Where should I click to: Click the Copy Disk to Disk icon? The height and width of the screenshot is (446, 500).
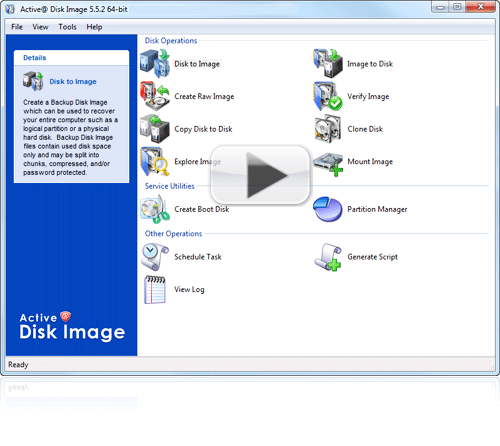(155, 129)
